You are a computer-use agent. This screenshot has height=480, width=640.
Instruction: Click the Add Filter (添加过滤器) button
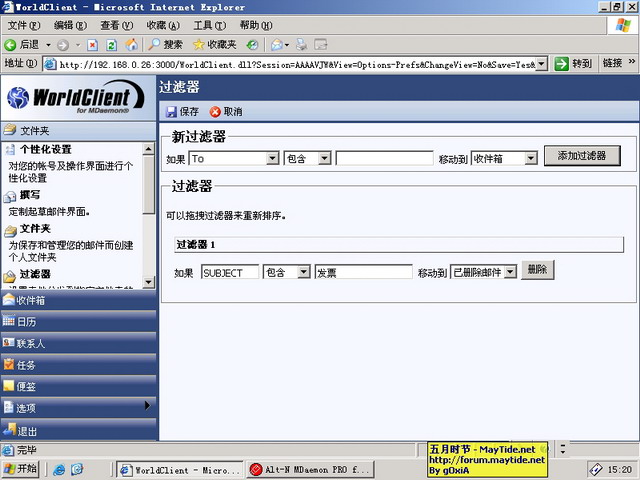pos(582,156)
